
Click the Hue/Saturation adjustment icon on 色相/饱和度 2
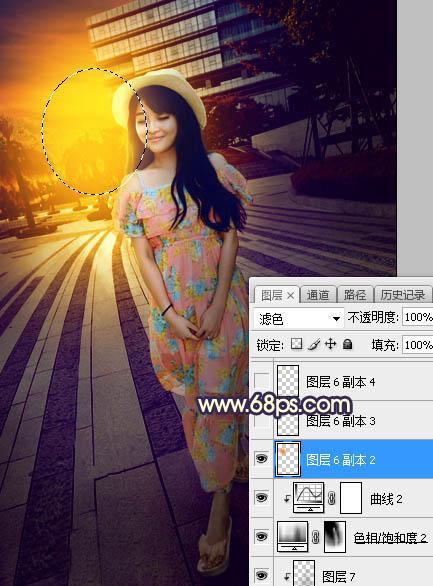pos(293,537)
